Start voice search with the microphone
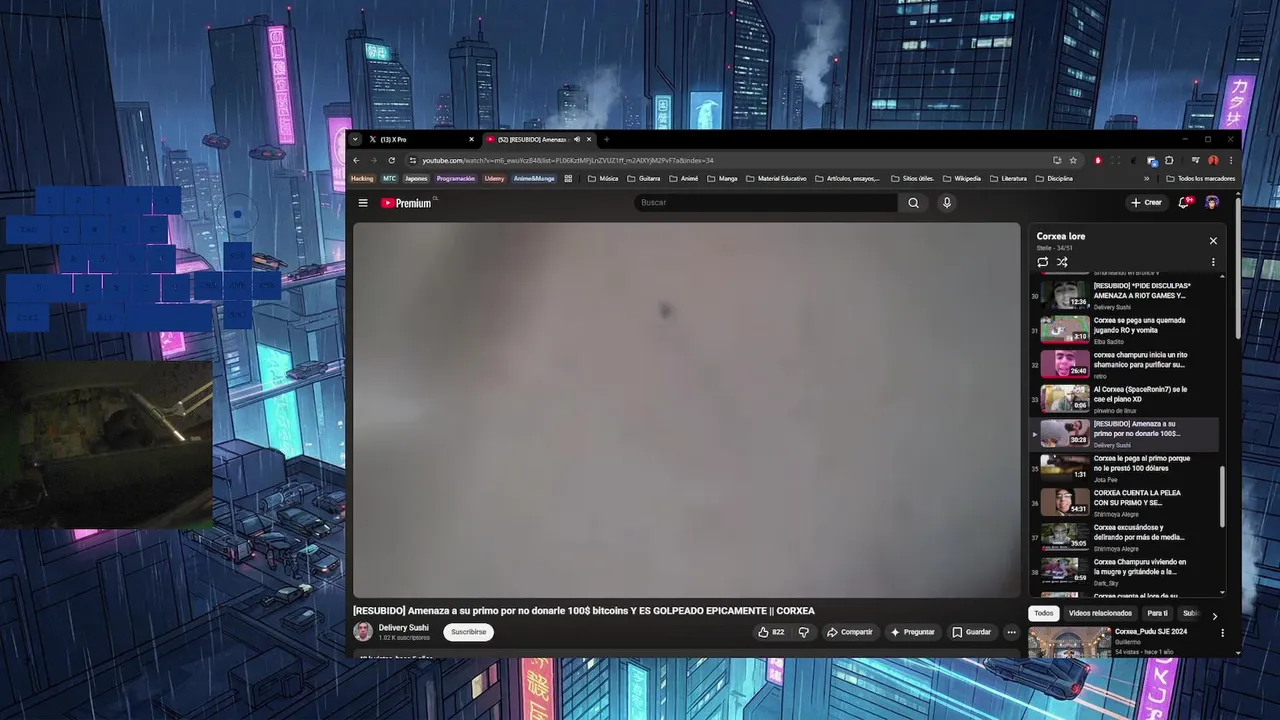Image resolution: width=1280 pixels, height=720 pixels. point(947,203)
